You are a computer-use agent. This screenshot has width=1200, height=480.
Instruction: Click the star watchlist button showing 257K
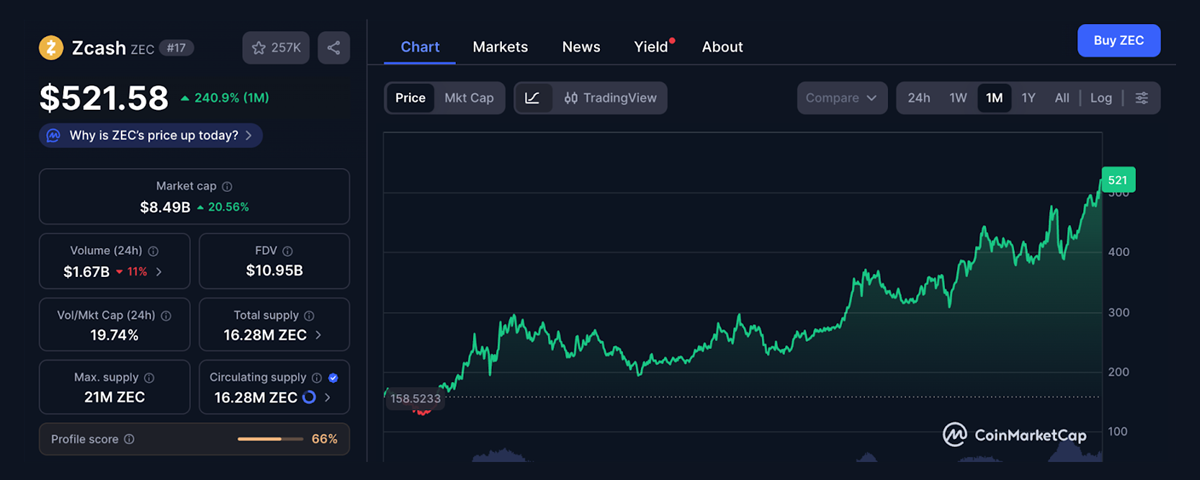coord(275,48)
